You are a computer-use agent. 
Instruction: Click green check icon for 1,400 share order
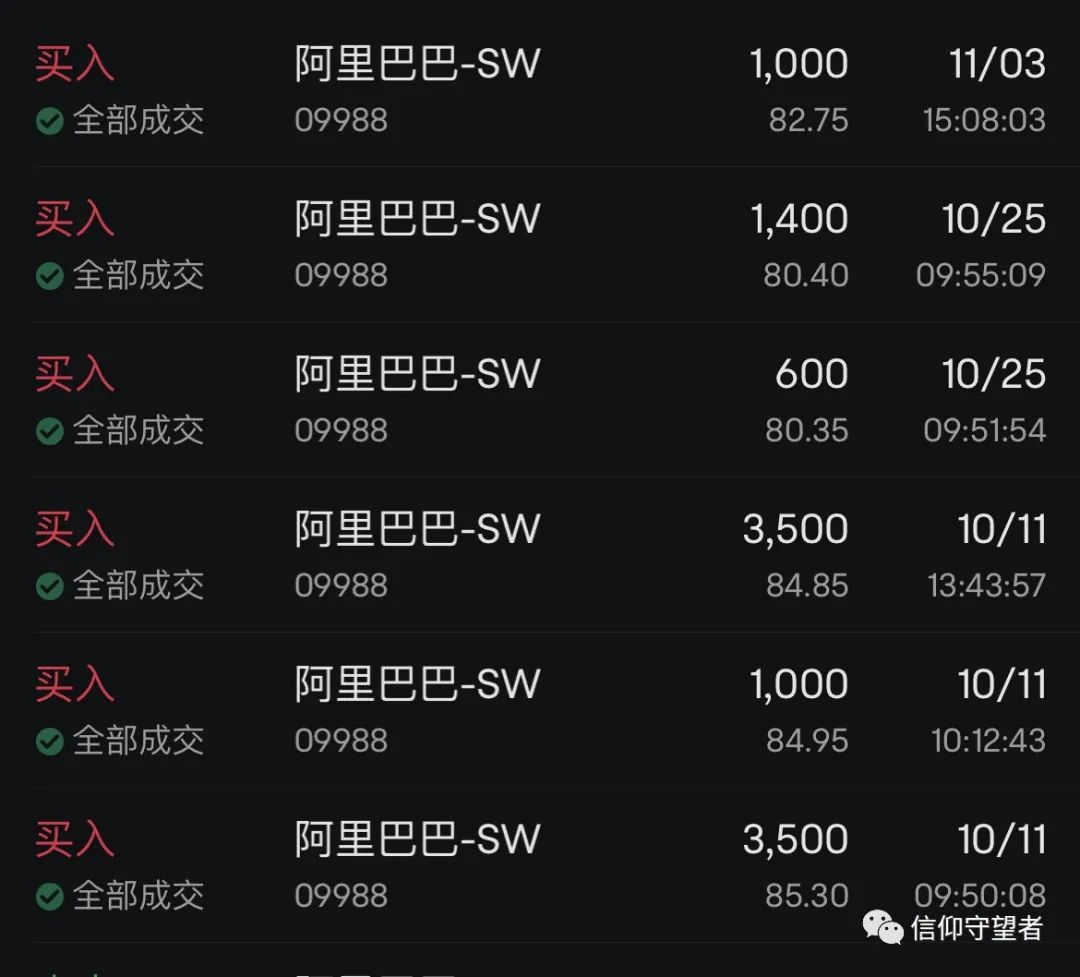[50, 276]
